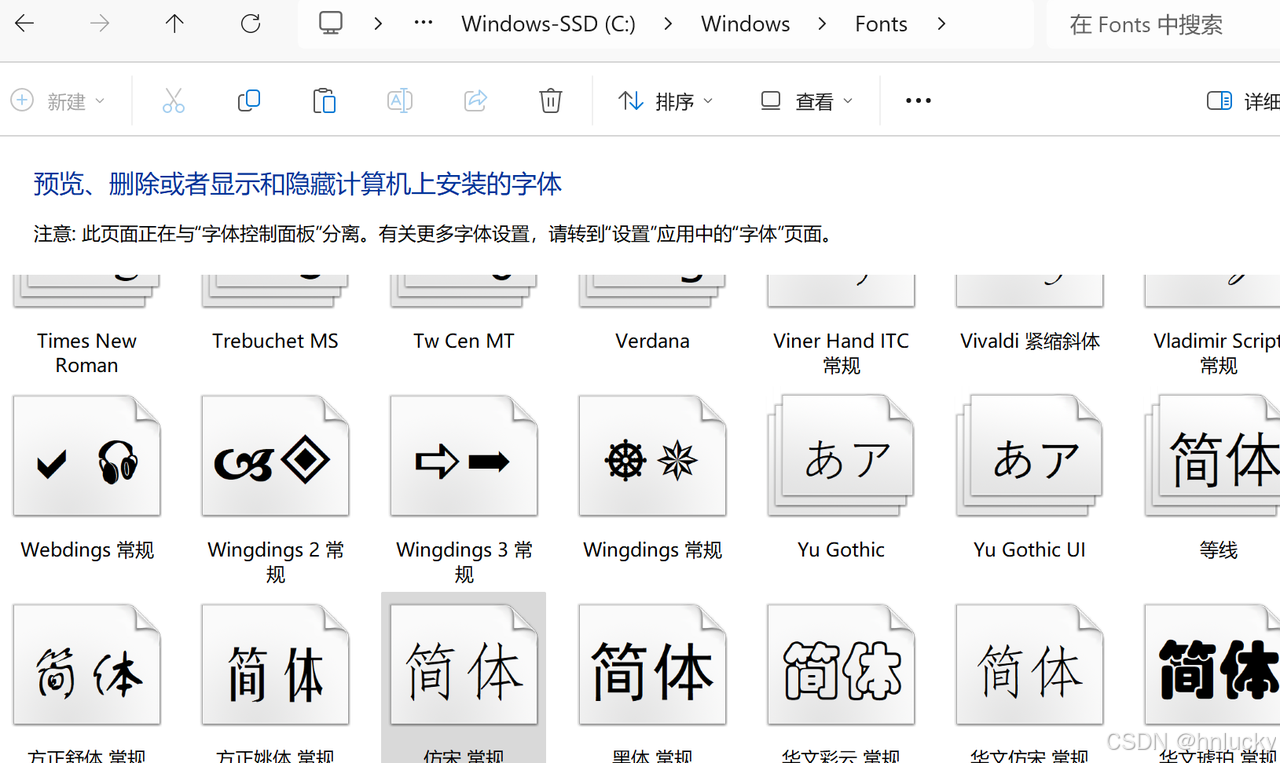Select the 华文琥珀 bold font thumbnail
1280x763 pixels.
click(1212, 665)
